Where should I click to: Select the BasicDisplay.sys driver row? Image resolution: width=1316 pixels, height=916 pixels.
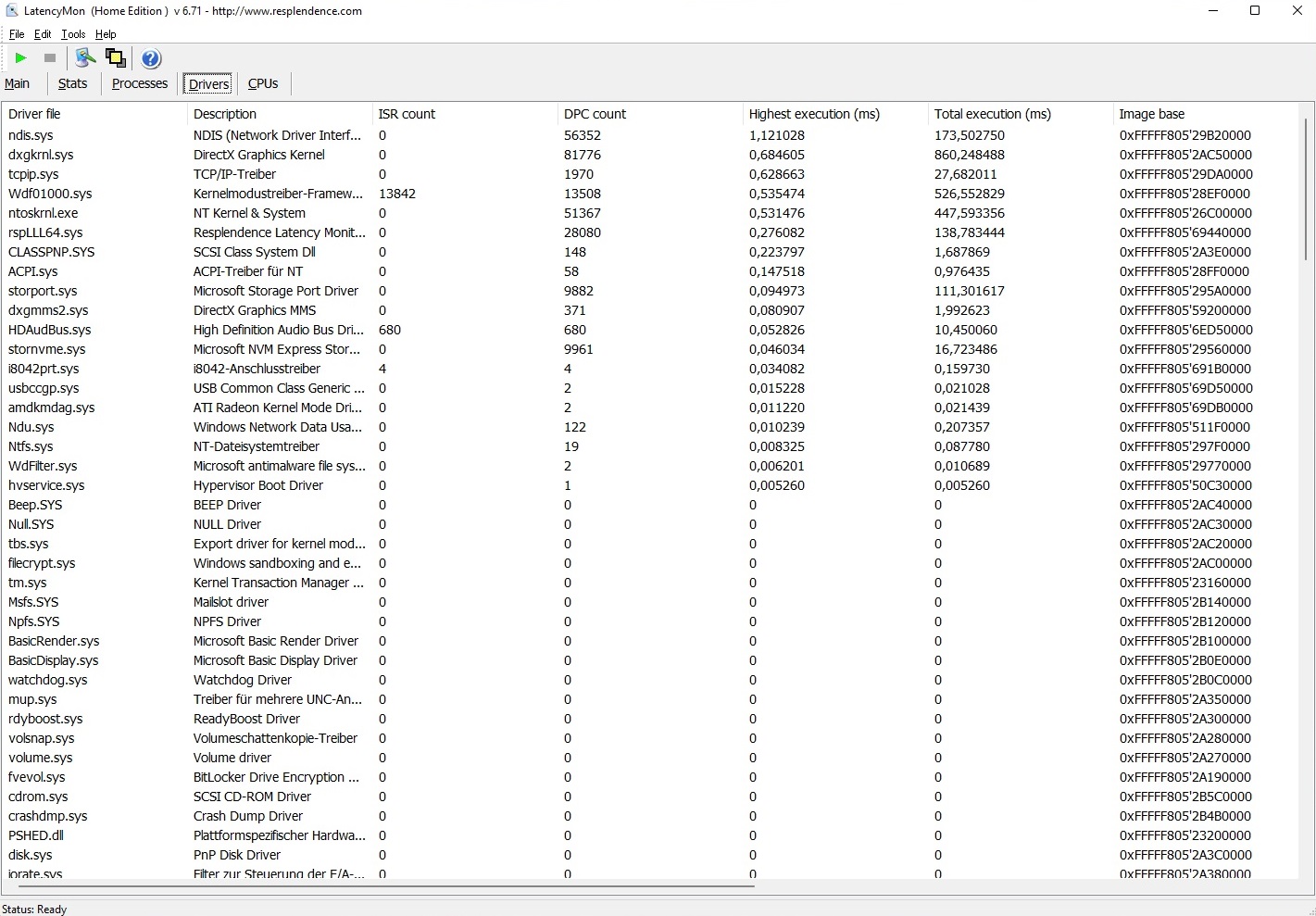click(x=650, y=660)
